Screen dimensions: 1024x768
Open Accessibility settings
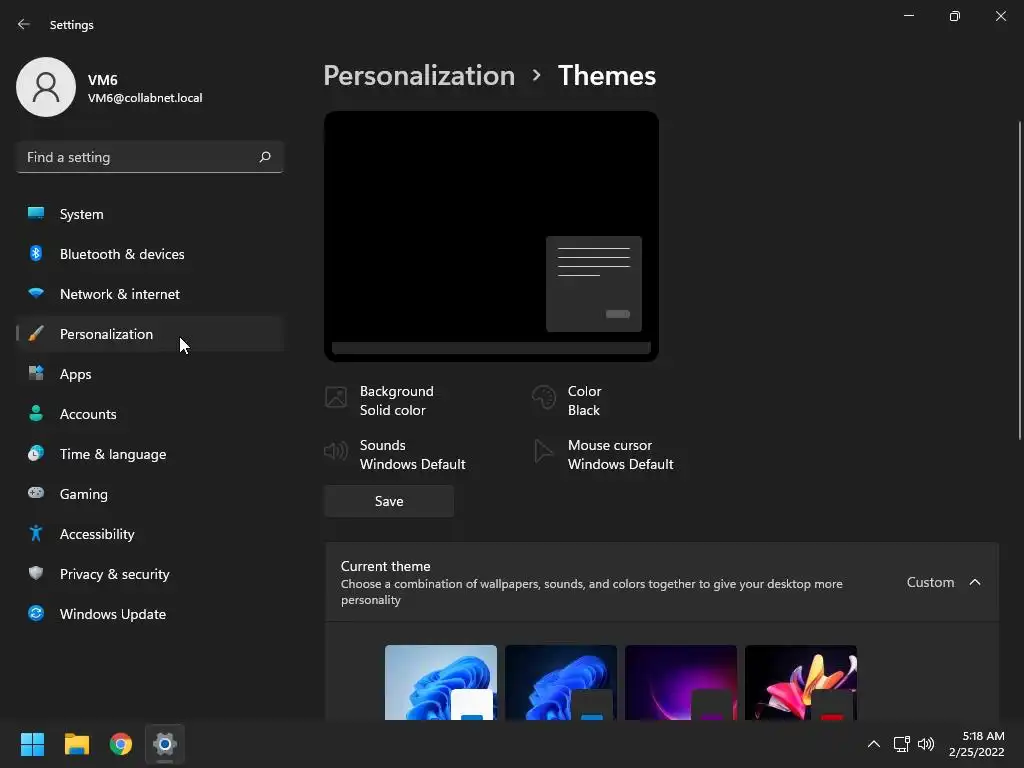(150, 534)
